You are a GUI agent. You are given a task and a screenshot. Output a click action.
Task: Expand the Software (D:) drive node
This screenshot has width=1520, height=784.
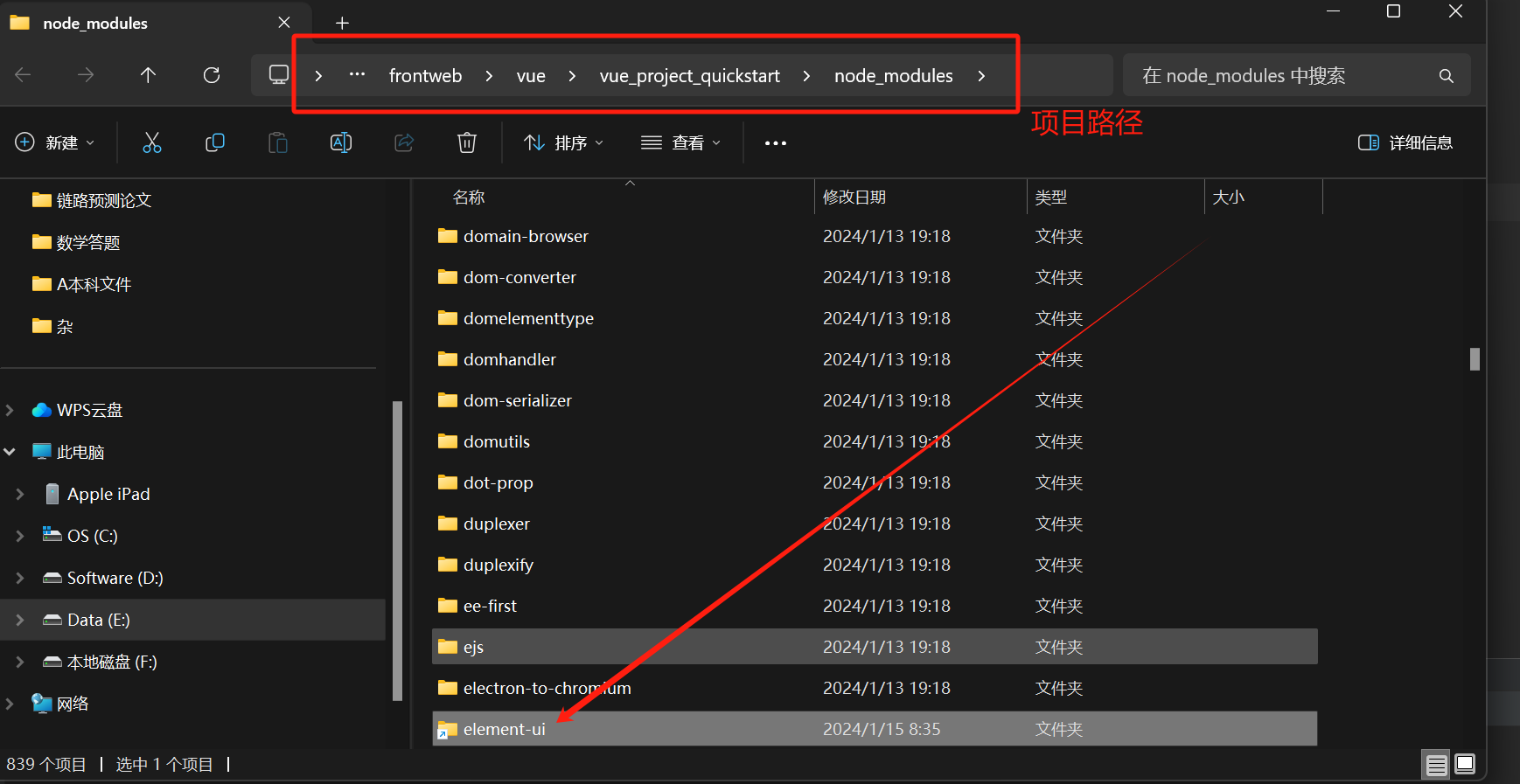click(20, 578)
